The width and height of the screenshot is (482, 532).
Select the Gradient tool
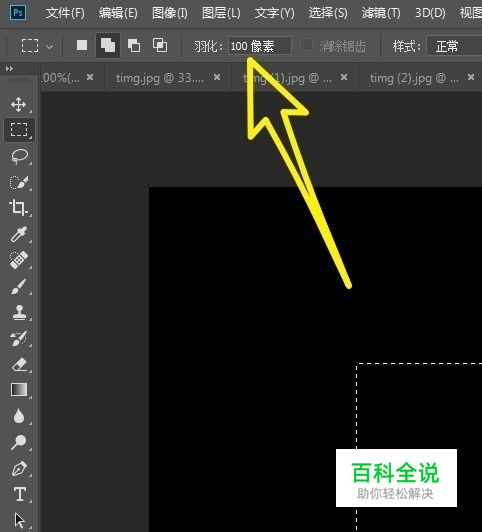[x=19, y=390]
